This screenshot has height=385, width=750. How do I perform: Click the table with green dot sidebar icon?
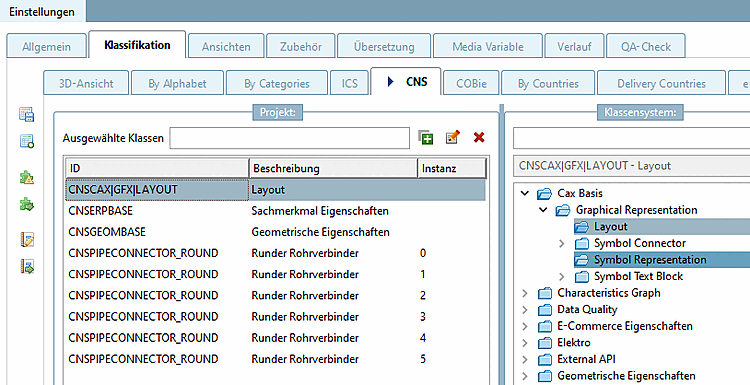(26, 142)
